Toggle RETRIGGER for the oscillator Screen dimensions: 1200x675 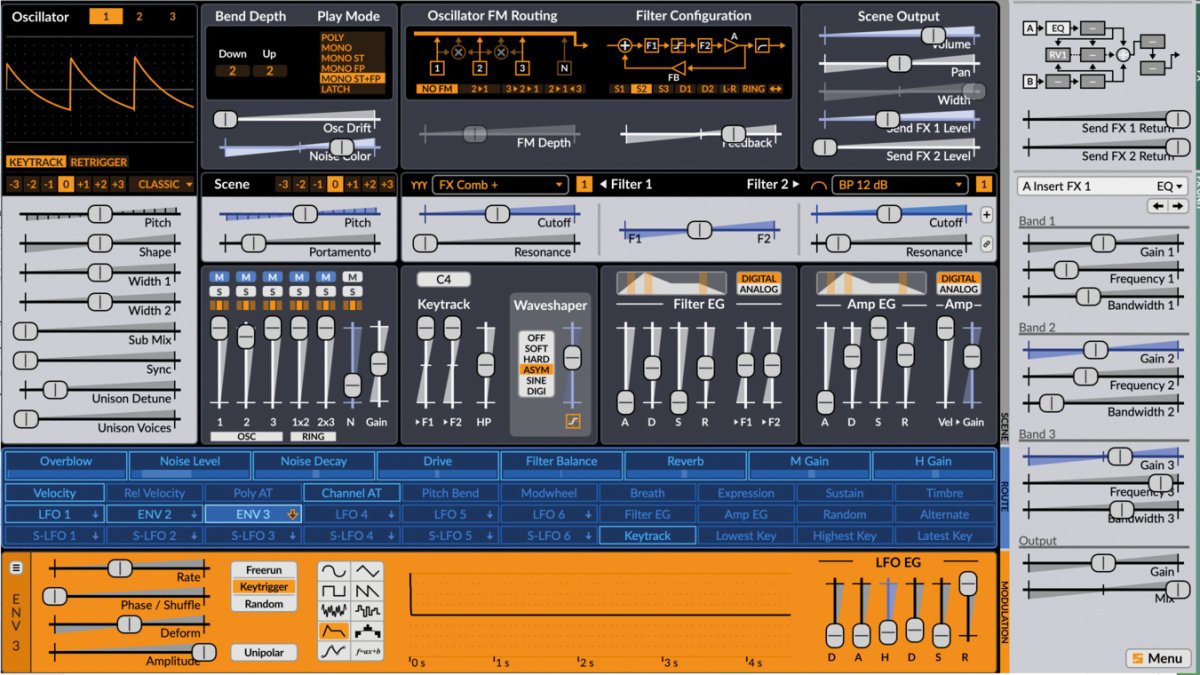pyautogui.click(x=99, y=162)
